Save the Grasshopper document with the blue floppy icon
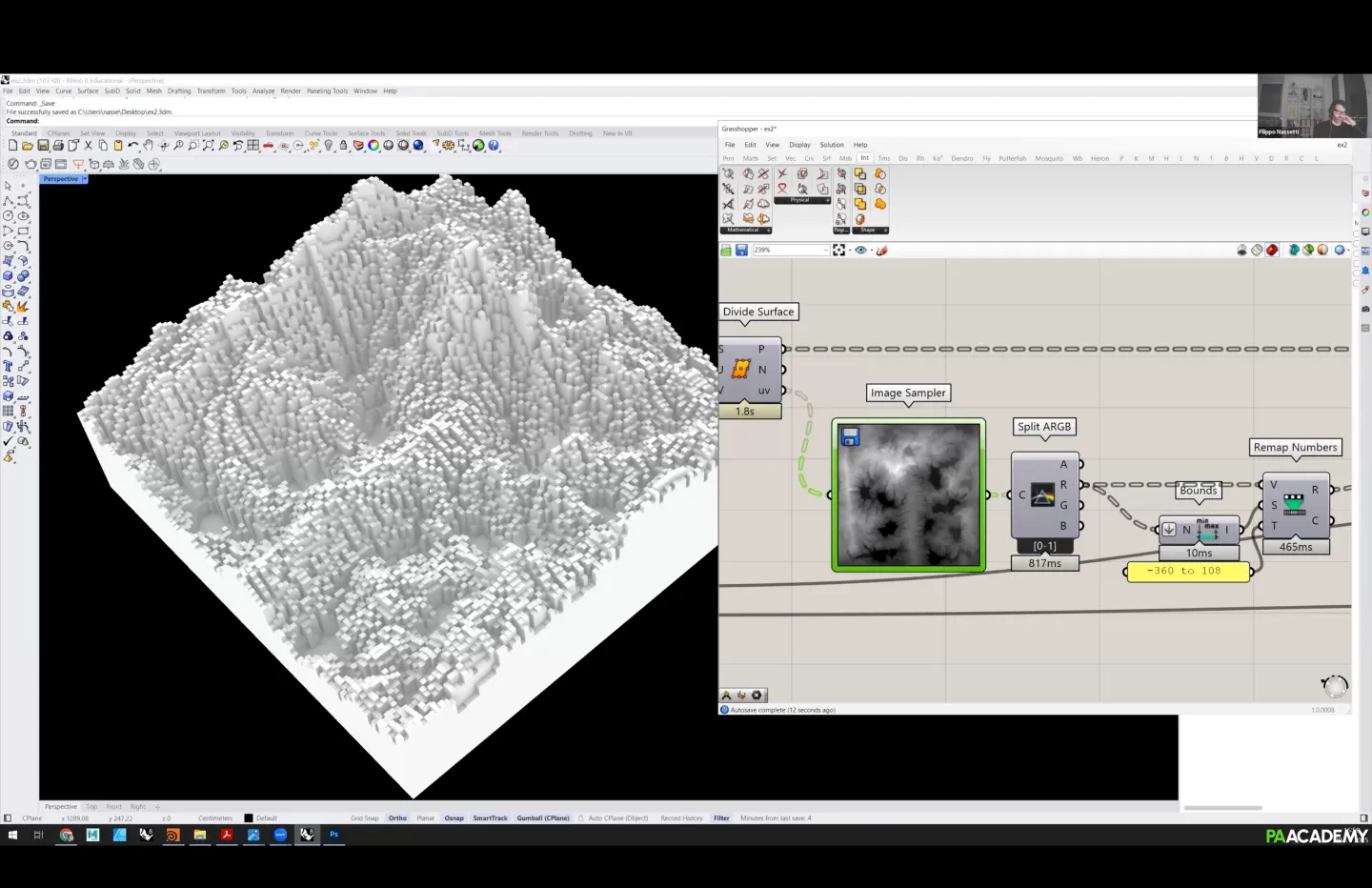This screenshot has width=1372, height=888. (741, 251)
